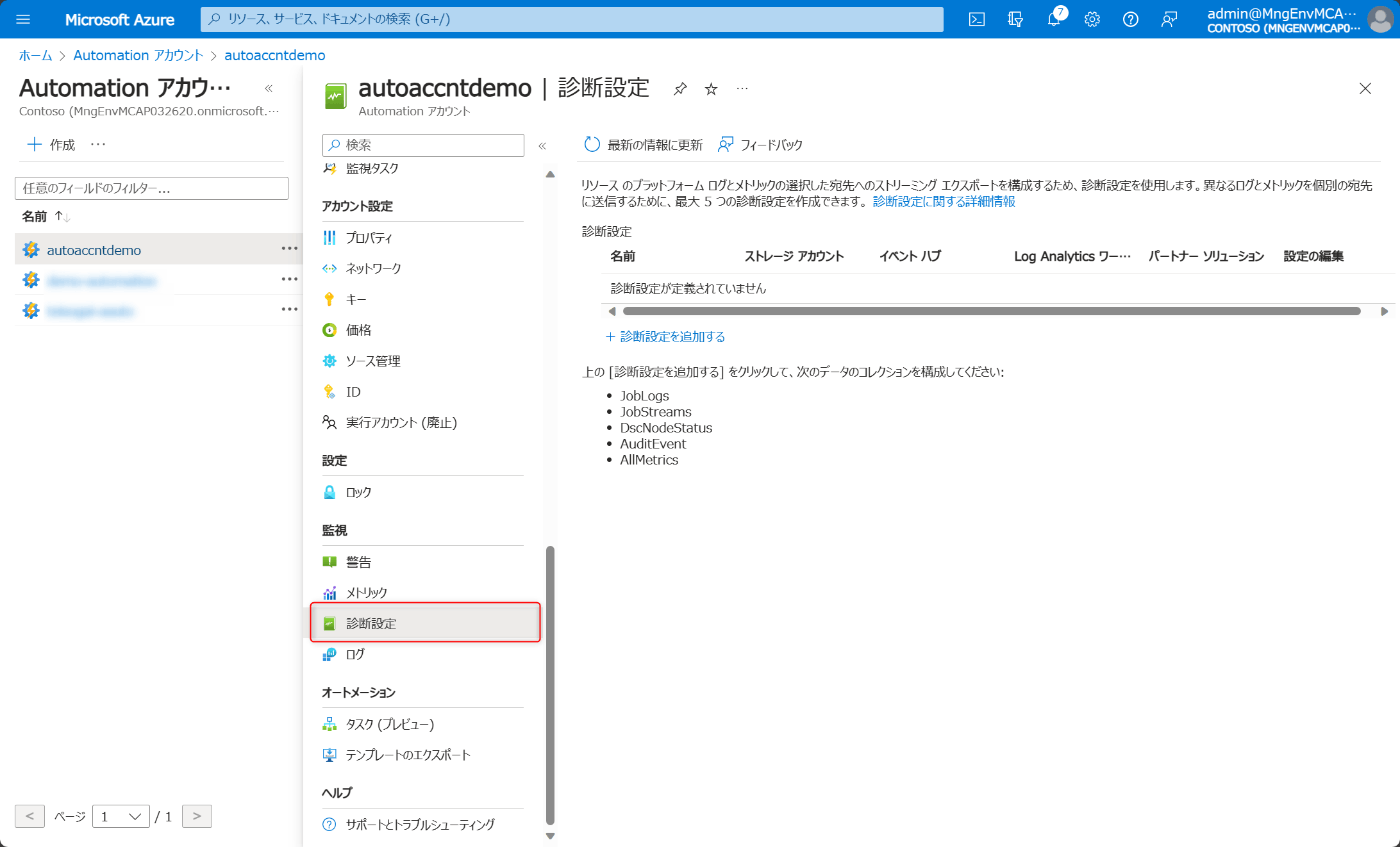Click the Microsoft Azure logo text
Image resolution: width=1400 pixels, height=847 pixels.
pos(120,19)
